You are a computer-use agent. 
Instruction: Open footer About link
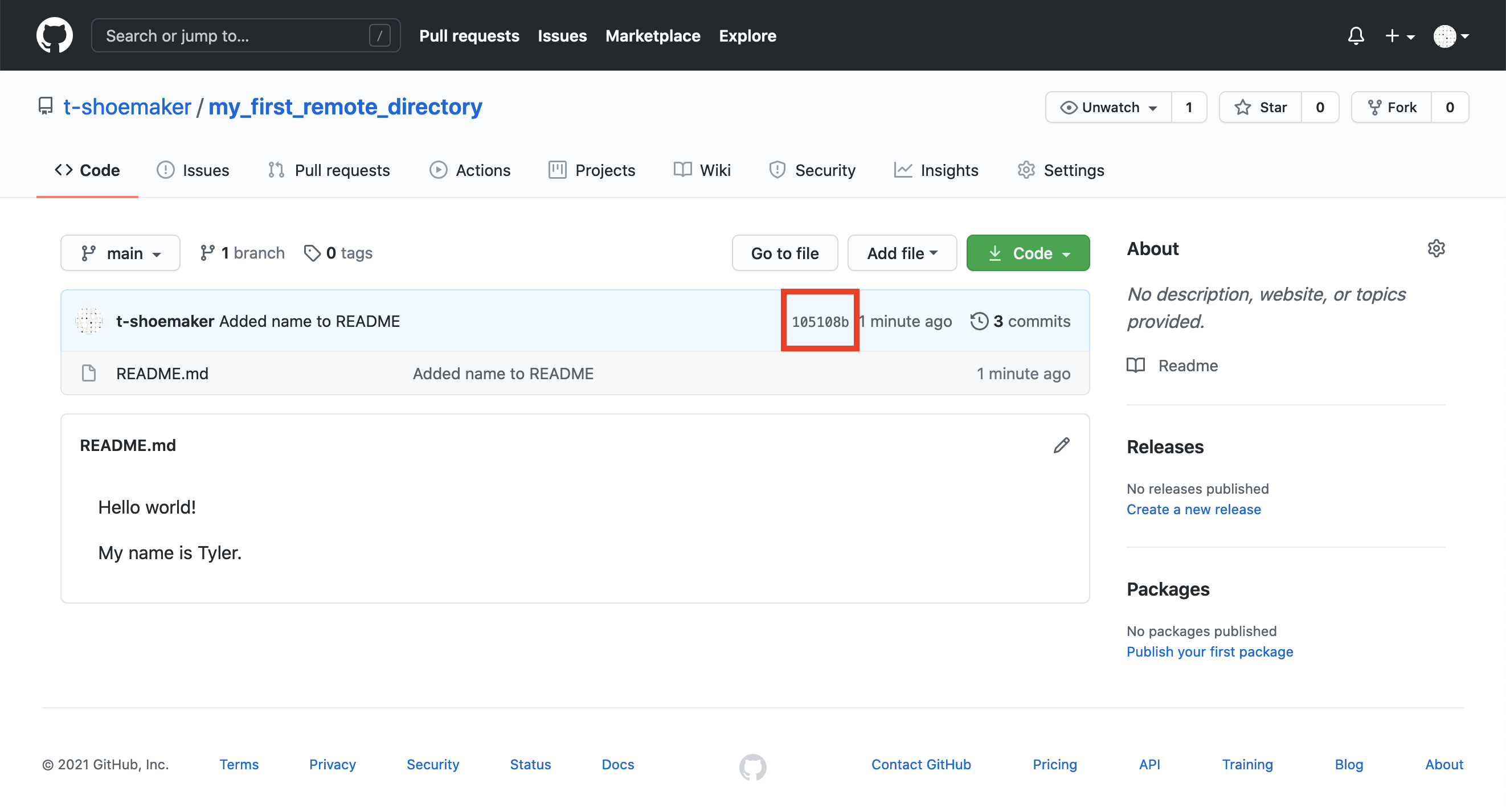(1444, 765)
